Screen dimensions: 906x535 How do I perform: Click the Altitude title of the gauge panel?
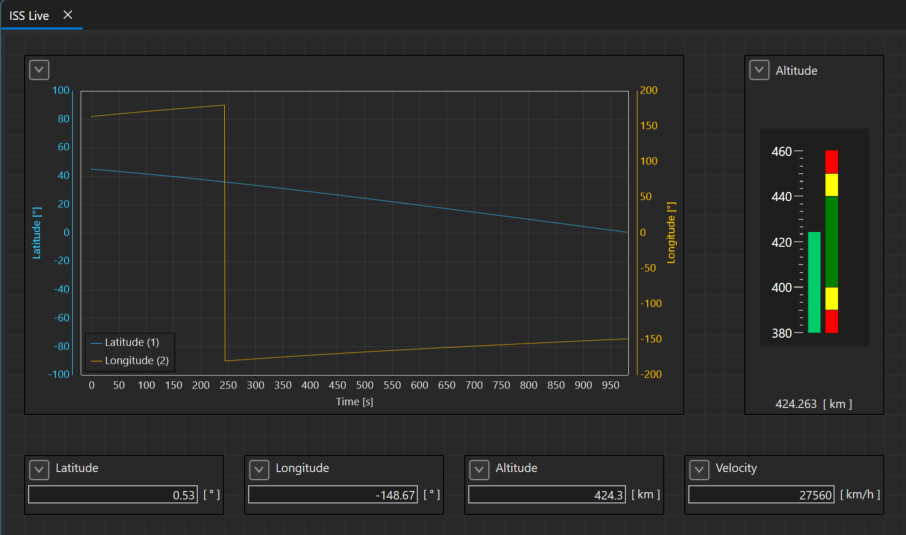pos(796,70)
